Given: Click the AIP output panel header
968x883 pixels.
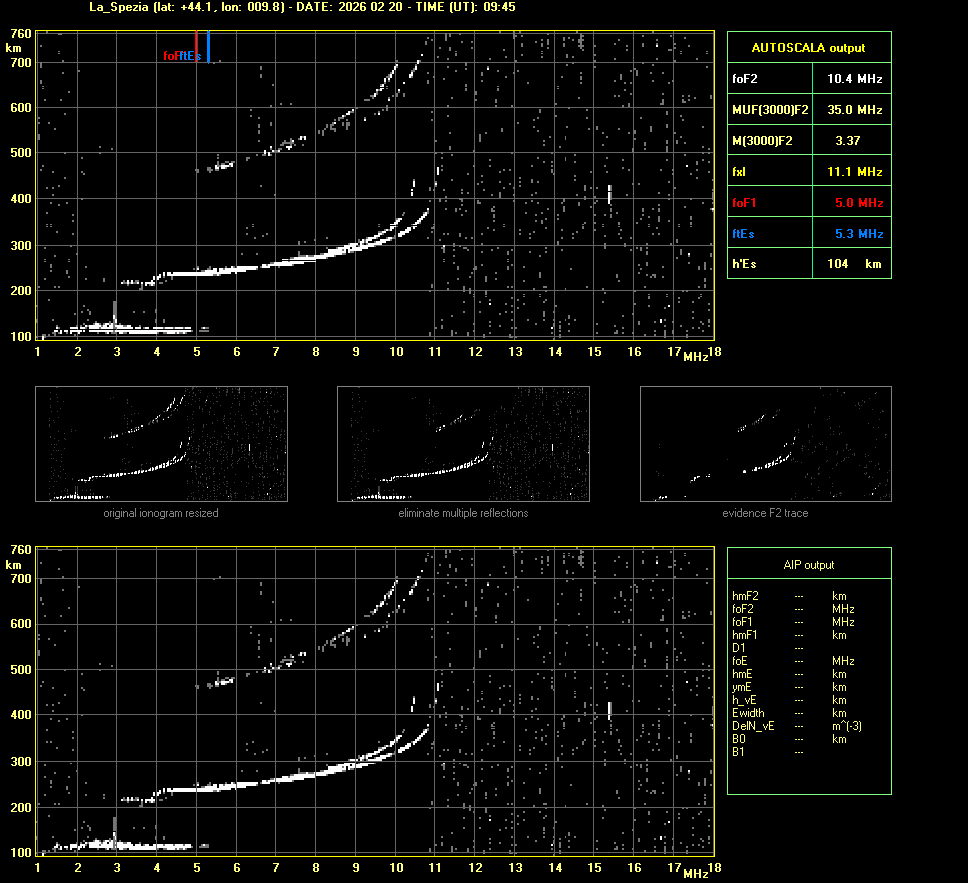Looking at the screenshot, I should point(808,565).
